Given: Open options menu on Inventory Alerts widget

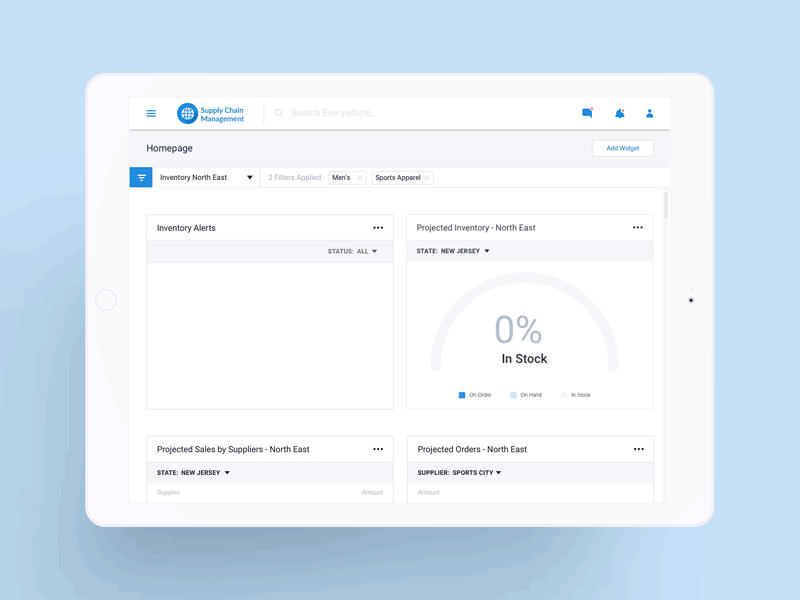Looking at the screenshot, I should pos(378,227).
